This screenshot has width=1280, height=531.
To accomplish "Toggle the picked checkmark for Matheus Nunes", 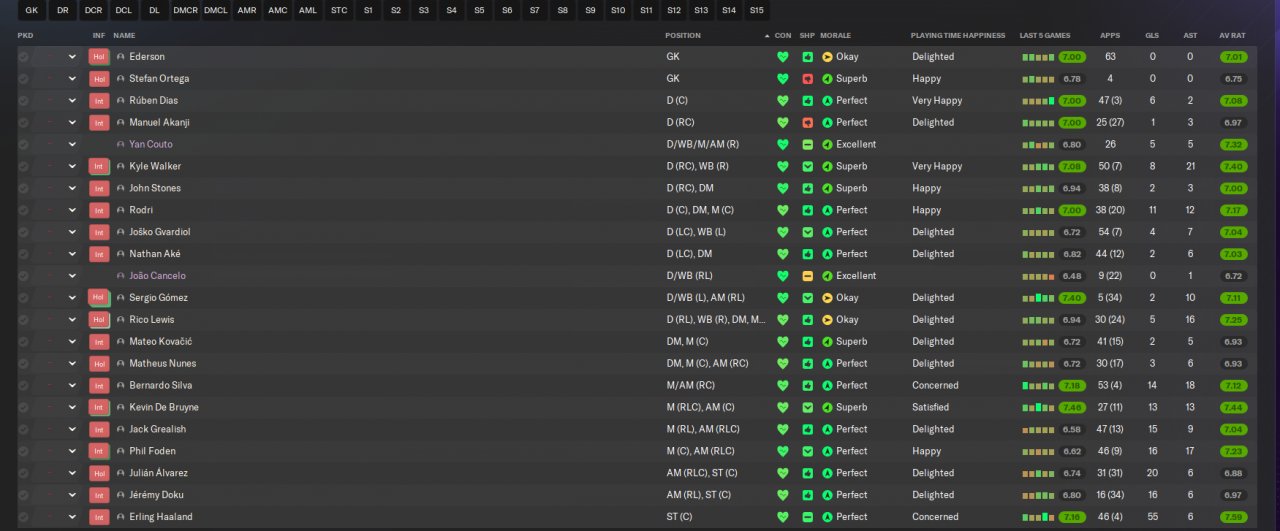I will (23, 364).
